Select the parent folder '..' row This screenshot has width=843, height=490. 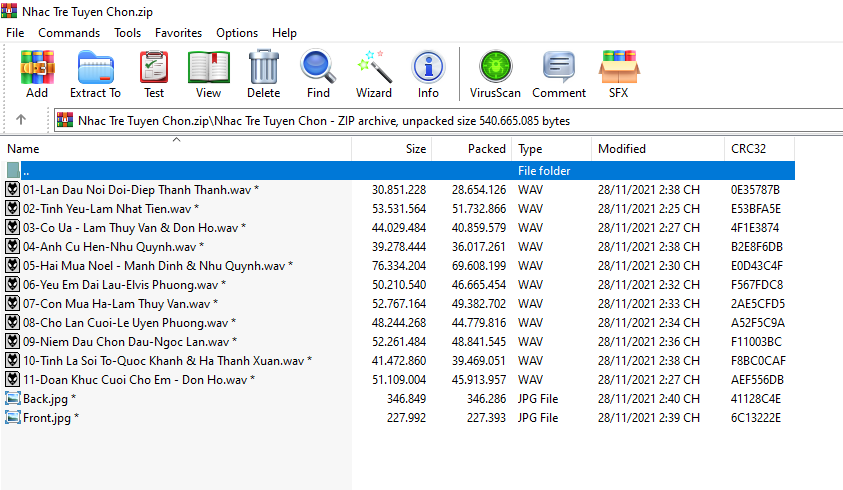tap(398, 171)
